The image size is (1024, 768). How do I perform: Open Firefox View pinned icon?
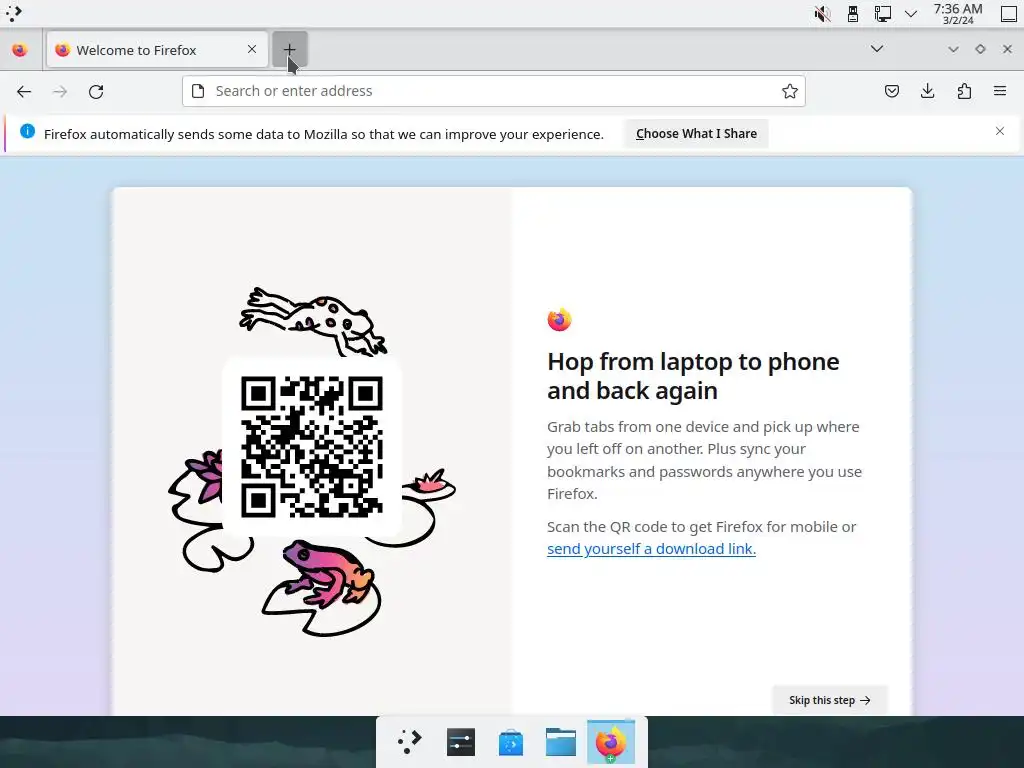[20, 50]
